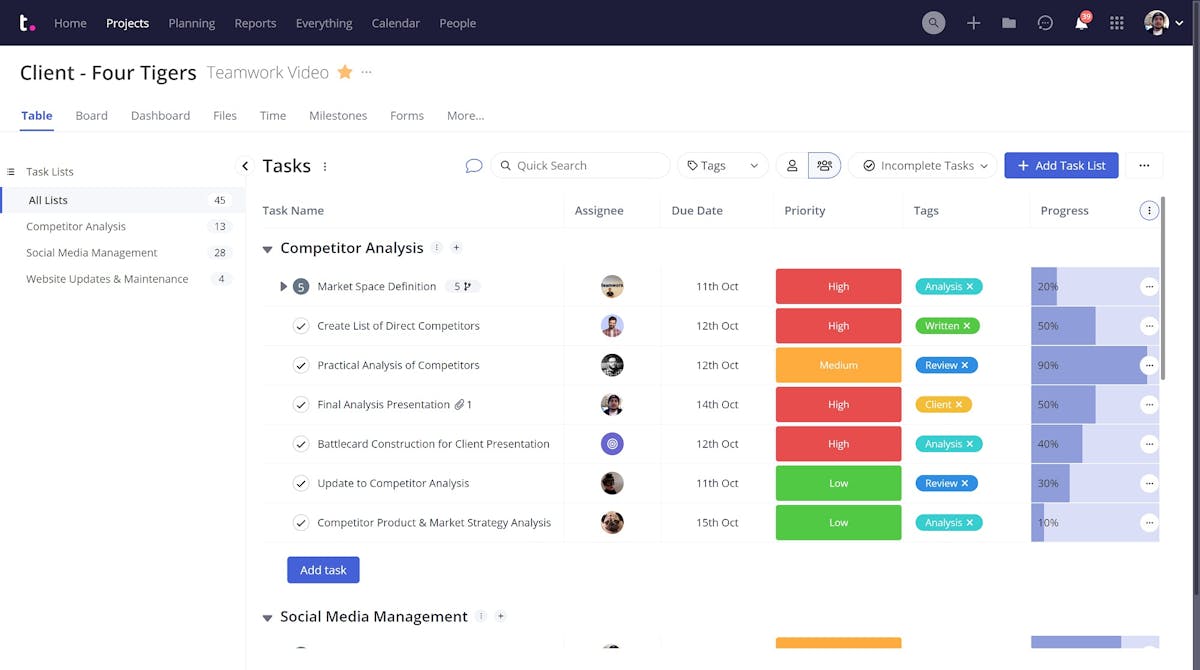Collapse the Social Media Management task list
The width and height of the screenshot is (1200, 670).
(267, 618)
